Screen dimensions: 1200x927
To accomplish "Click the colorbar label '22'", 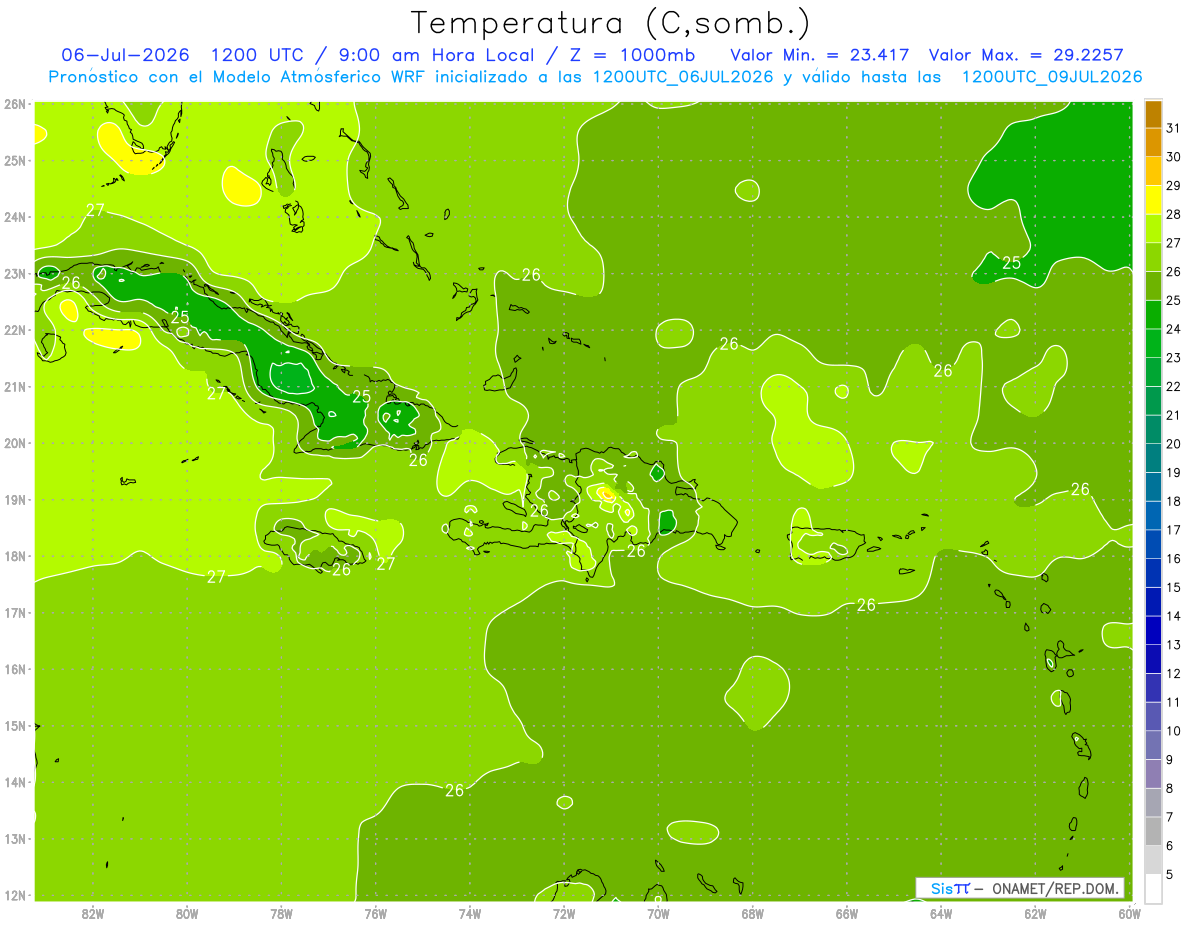I will tap(1174, 387).
